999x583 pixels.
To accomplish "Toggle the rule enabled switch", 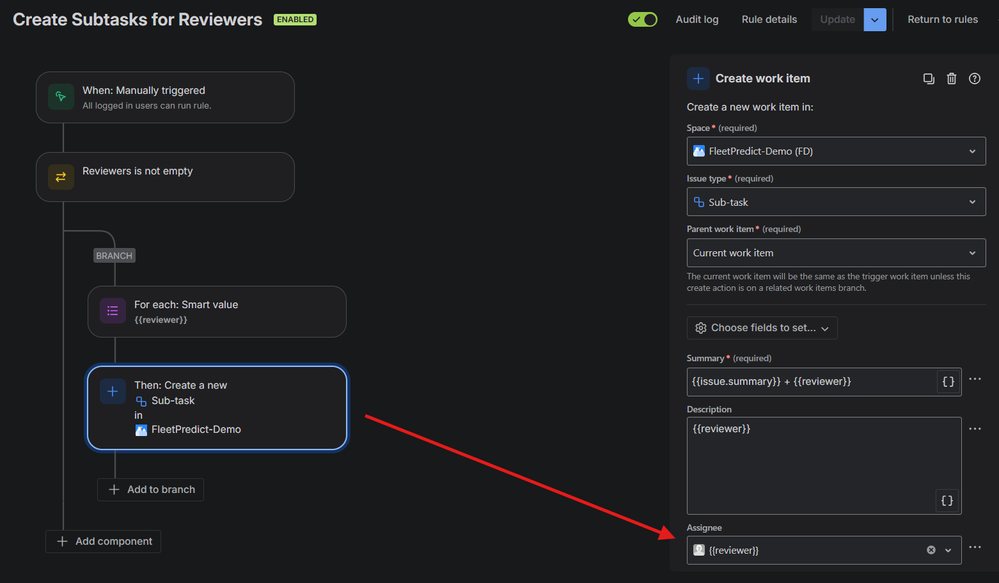I will coord(642,19).
